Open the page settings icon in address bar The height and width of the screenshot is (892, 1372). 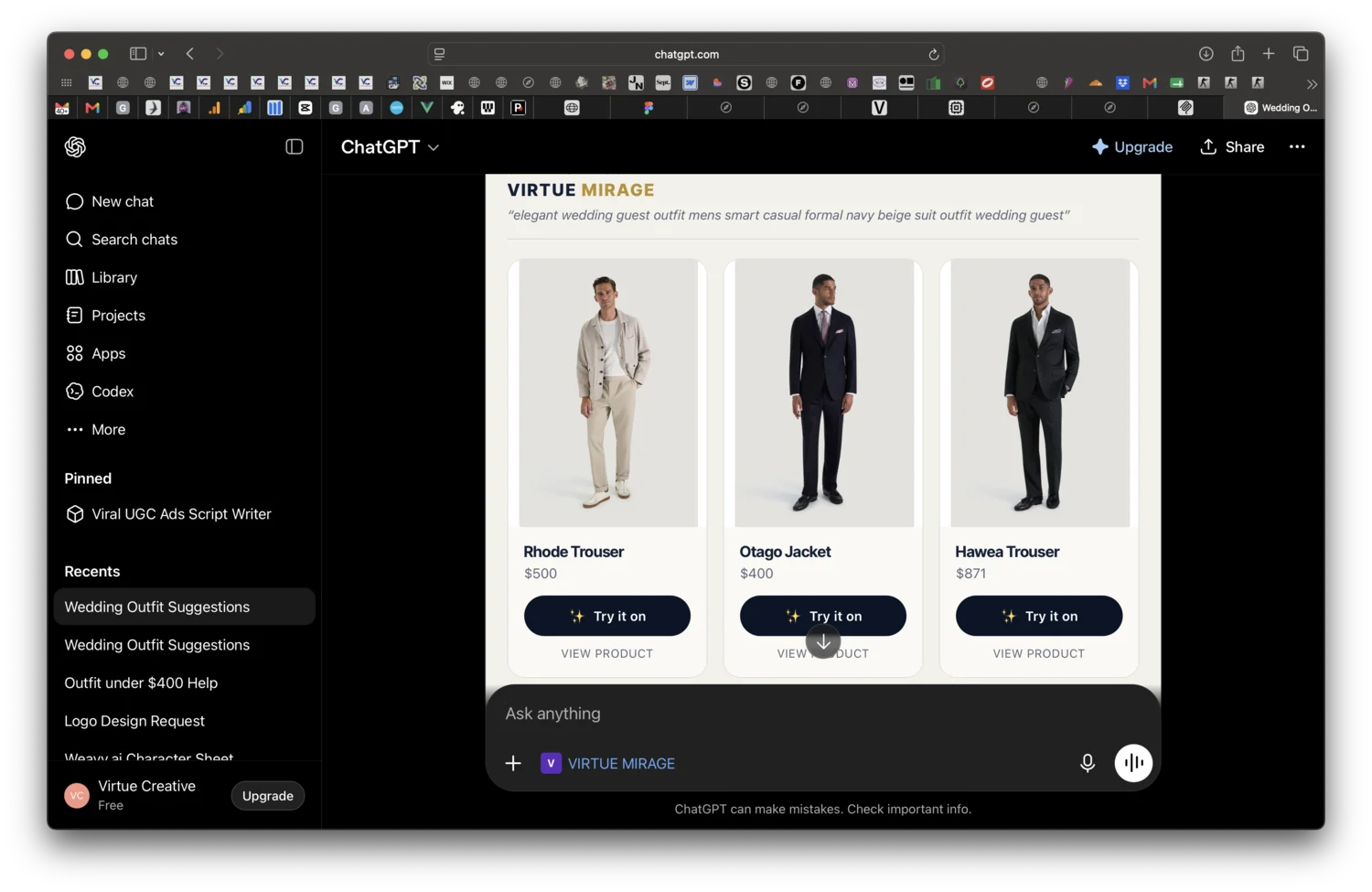point(439,54)
